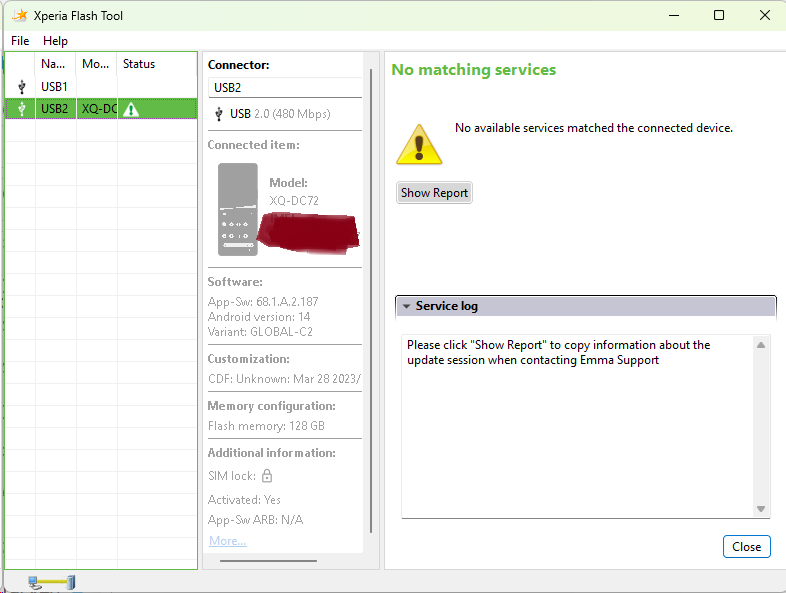Viewport: 786px width, 593px height.
Task: Click Android version: 14 text
Action: 259,317
